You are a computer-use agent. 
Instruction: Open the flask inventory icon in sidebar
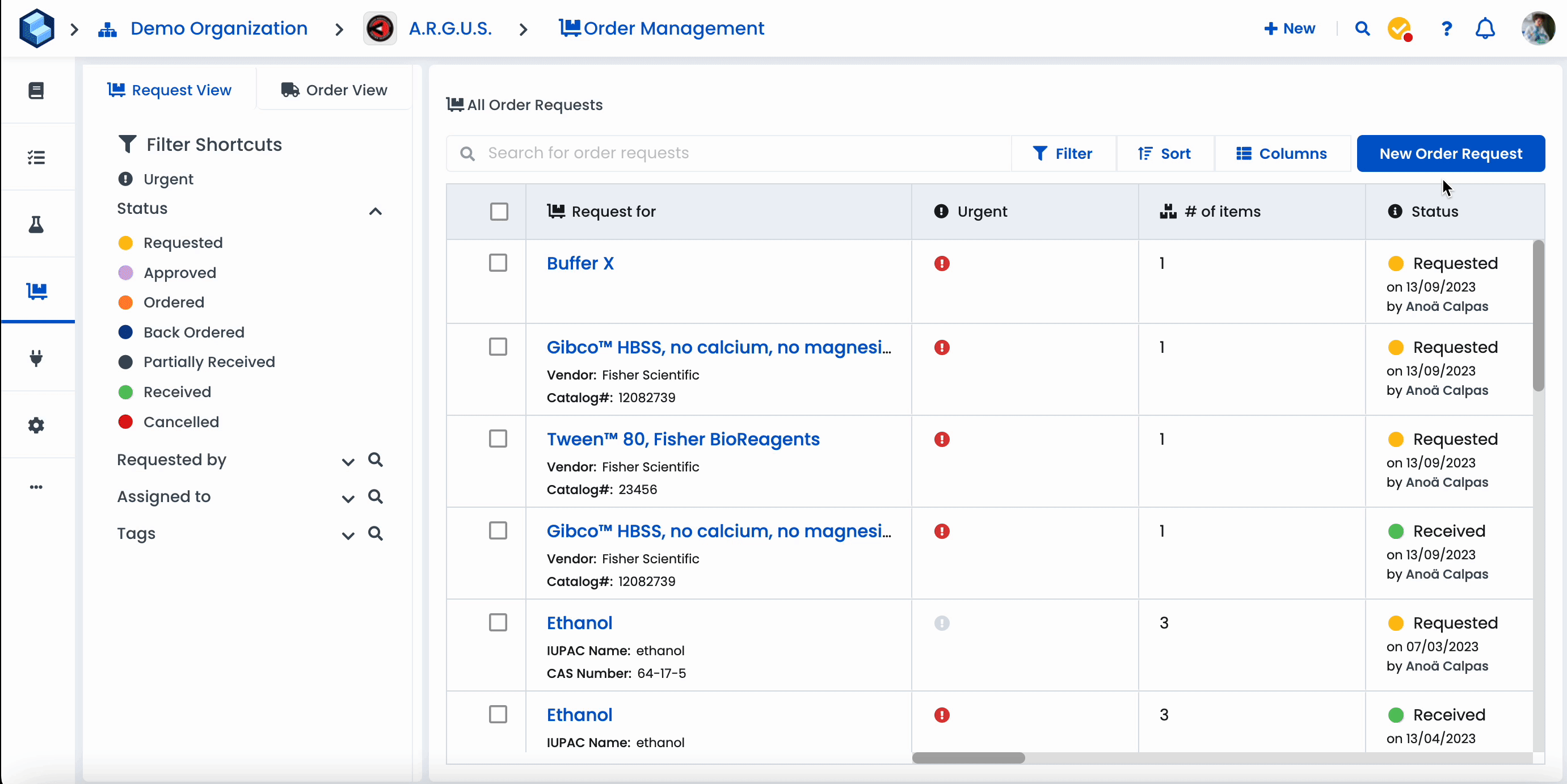click(x=36, y=225)
